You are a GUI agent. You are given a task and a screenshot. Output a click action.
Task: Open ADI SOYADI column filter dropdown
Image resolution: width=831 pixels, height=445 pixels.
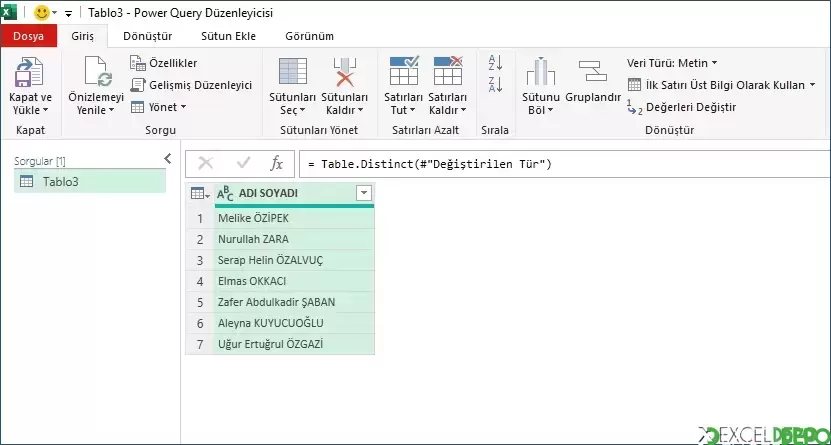pyautogui.click(x=364, y=193)
